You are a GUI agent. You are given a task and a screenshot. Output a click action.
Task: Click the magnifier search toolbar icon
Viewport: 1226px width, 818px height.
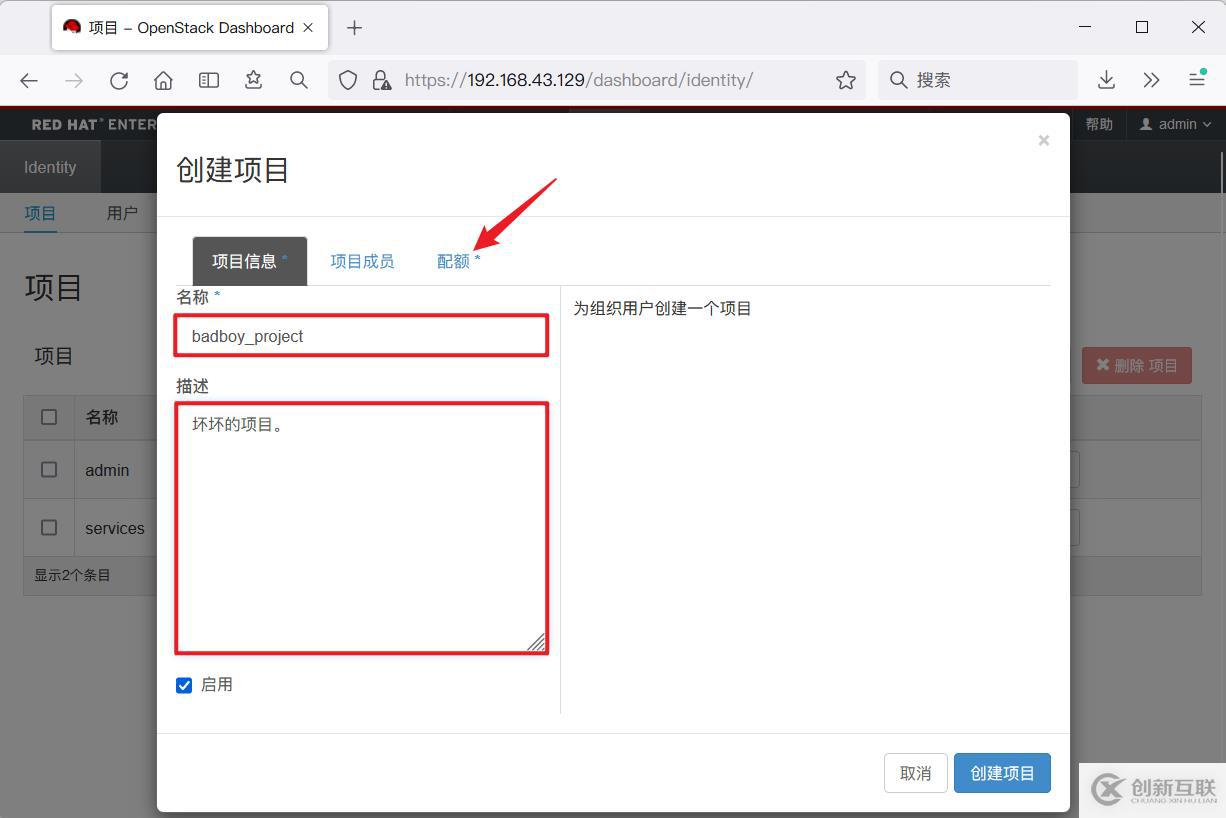pyautogui.click(x=299, y=80)
